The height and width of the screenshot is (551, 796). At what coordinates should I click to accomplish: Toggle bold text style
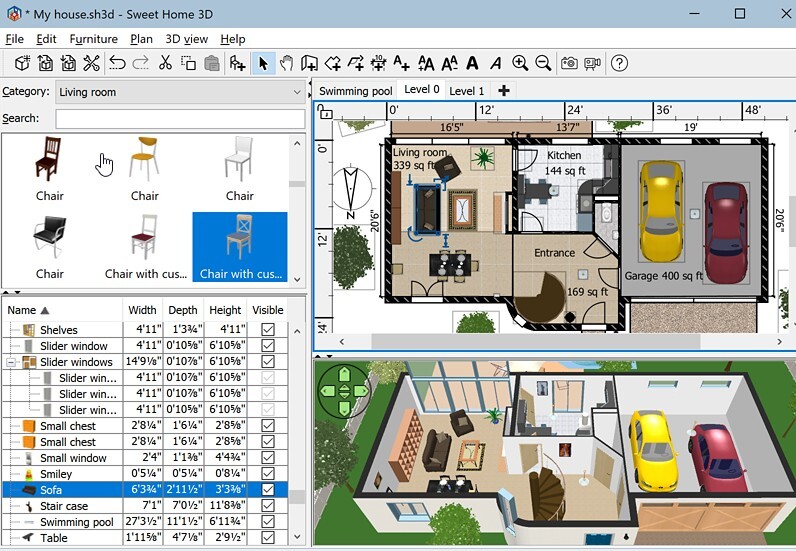(x=473, y=63)
